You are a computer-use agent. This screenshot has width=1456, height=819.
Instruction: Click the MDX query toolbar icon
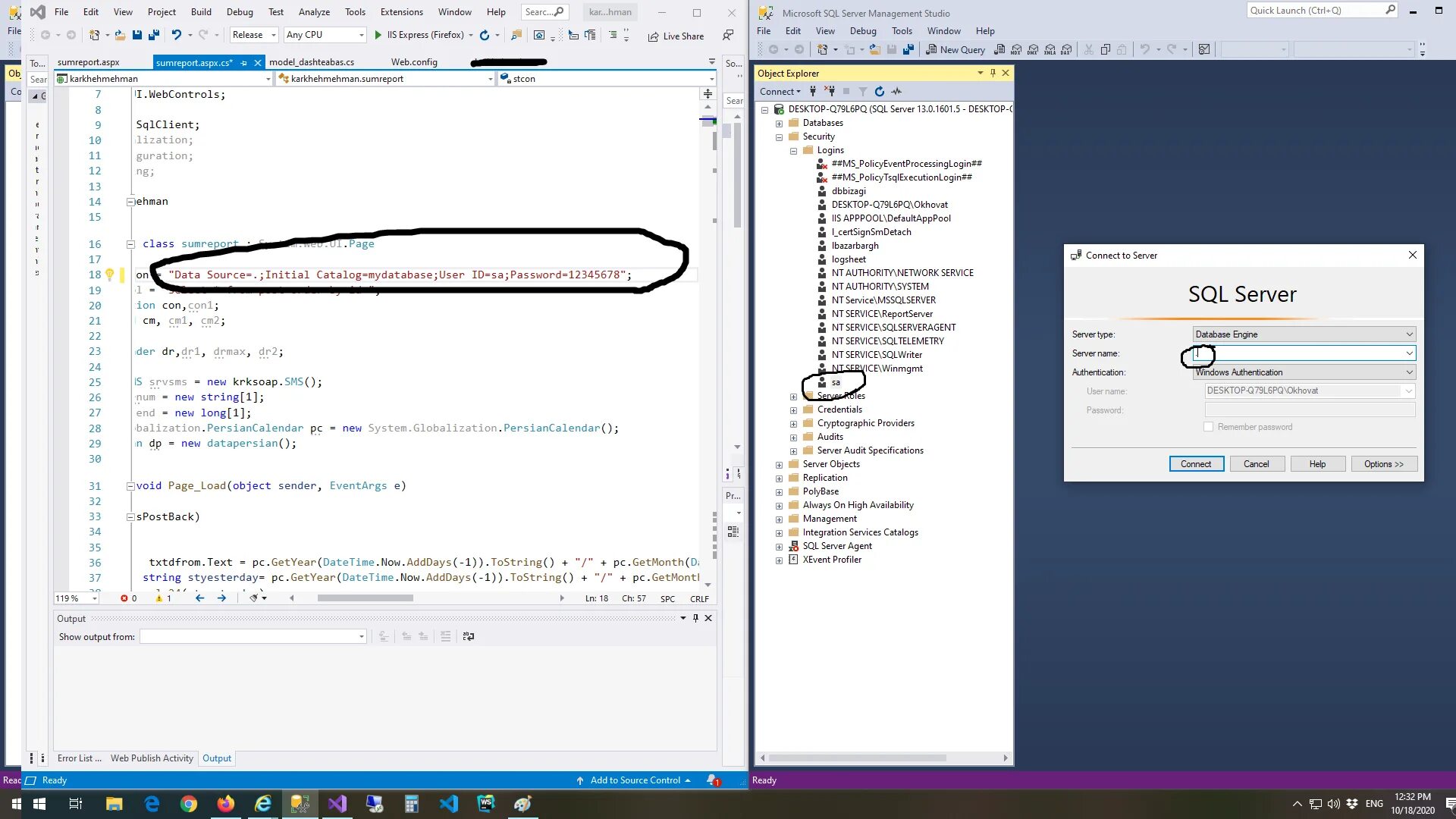tap(1016, 49)
